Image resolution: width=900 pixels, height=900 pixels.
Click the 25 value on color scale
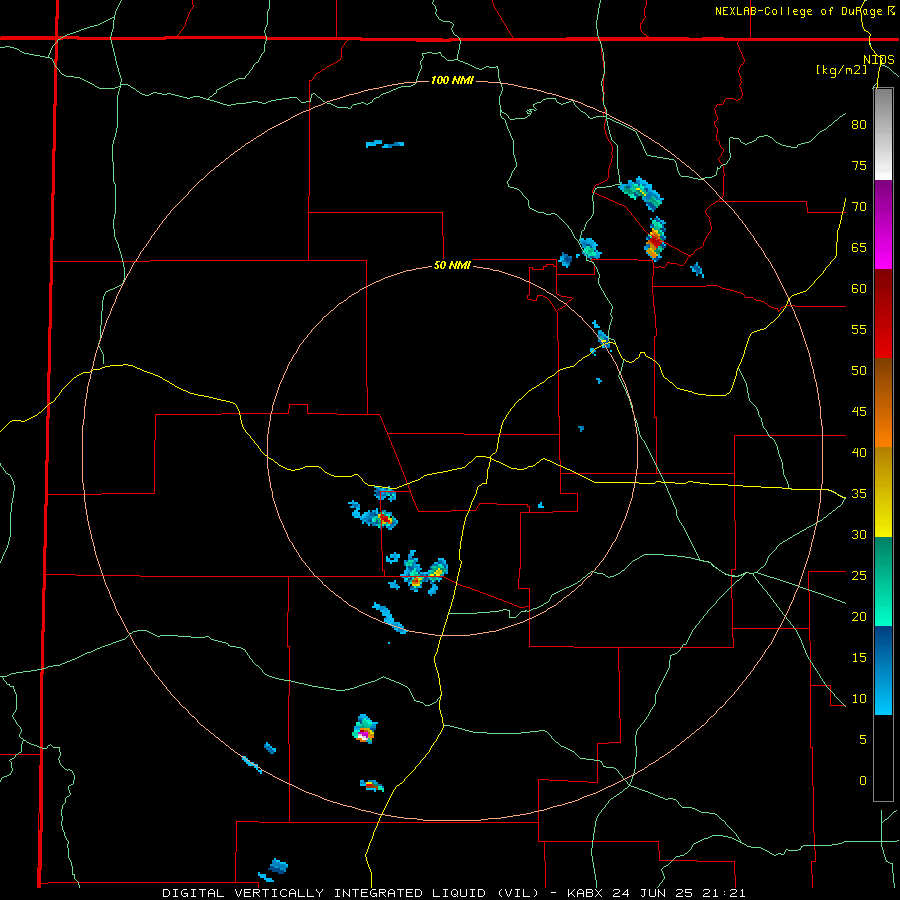point(859,575)
